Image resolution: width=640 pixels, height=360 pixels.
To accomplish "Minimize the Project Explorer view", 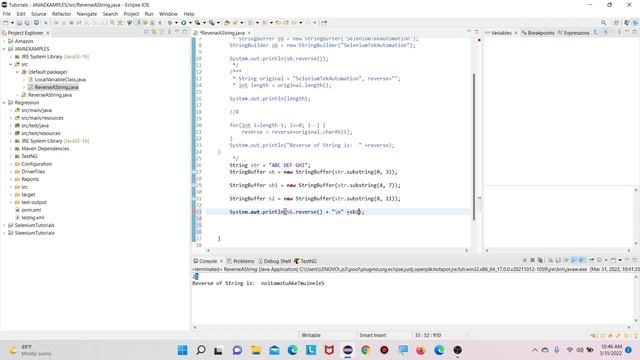I will pyautogui.click(x=177, y=32).
